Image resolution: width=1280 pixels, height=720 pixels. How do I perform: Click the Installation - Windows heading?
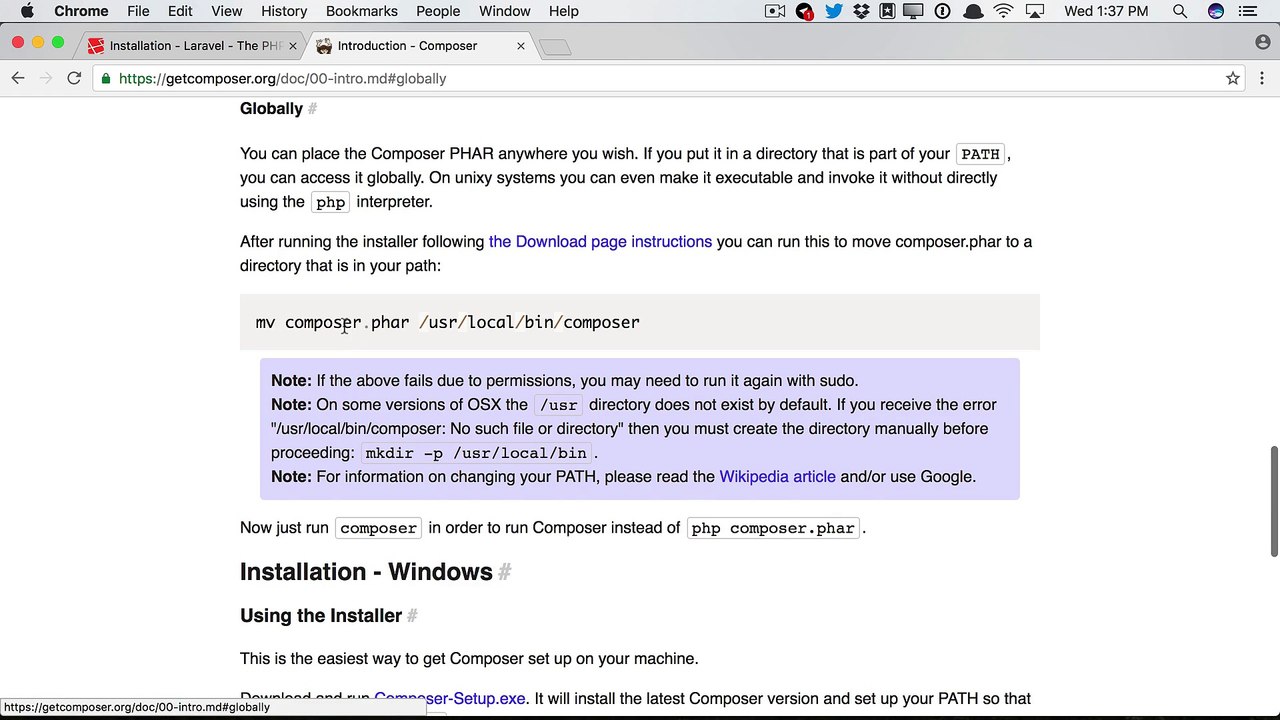click(366, 572)
